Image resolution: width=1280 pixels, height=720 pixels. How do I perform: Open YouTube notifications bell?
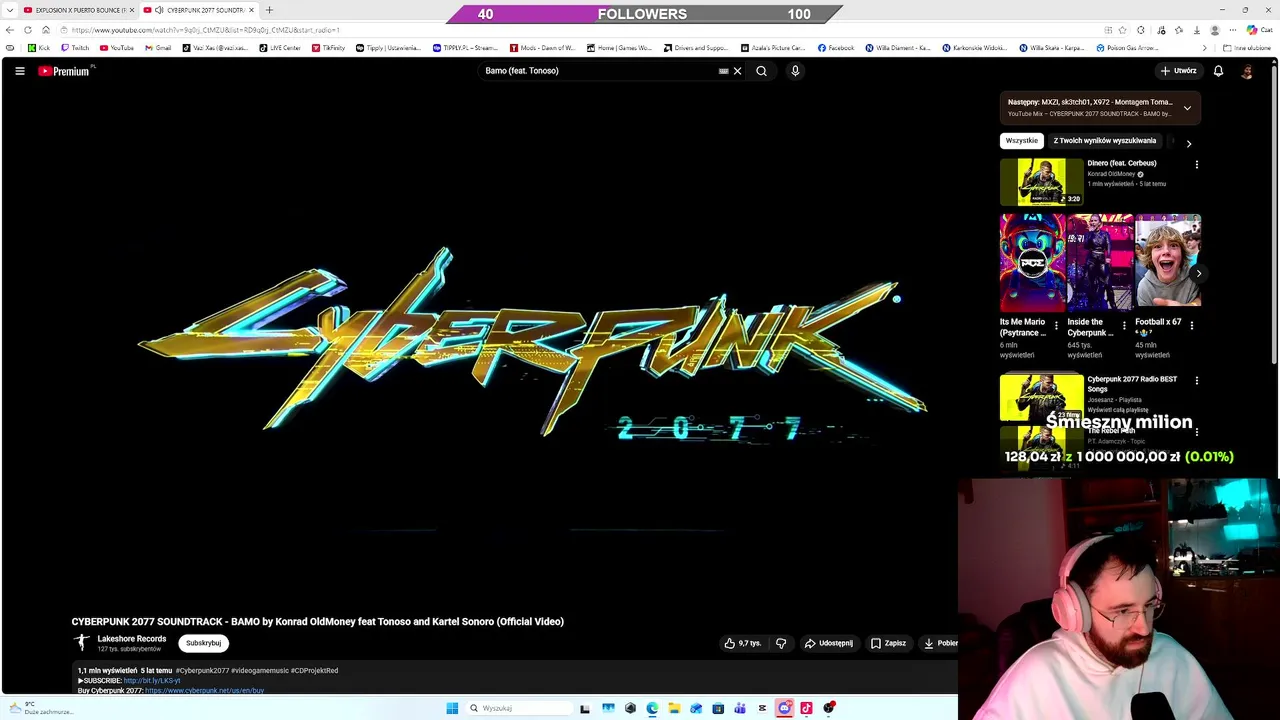pos(1218,71)
